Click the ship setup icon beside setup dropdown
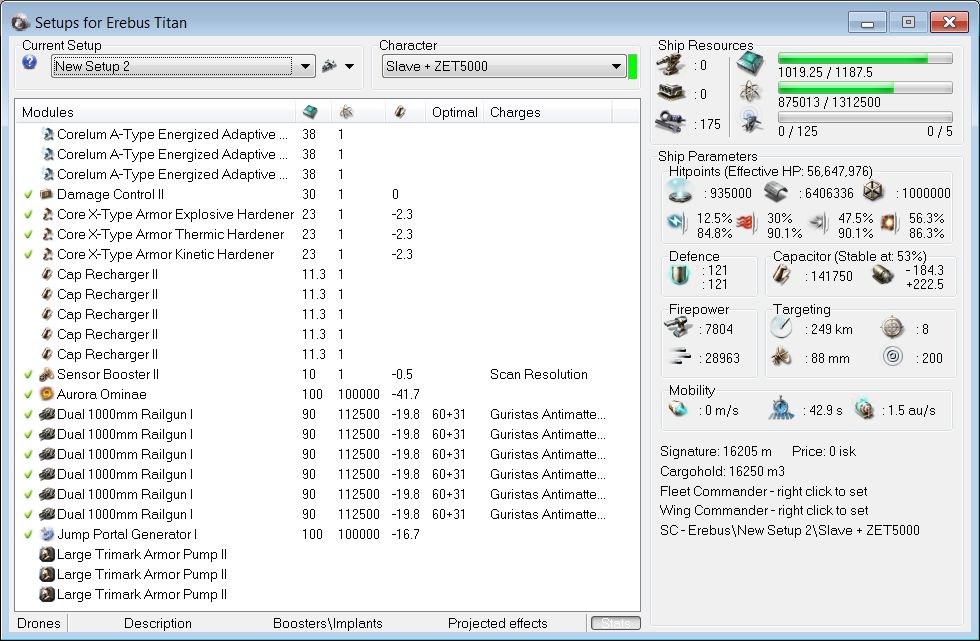 (x=329, y=66)
